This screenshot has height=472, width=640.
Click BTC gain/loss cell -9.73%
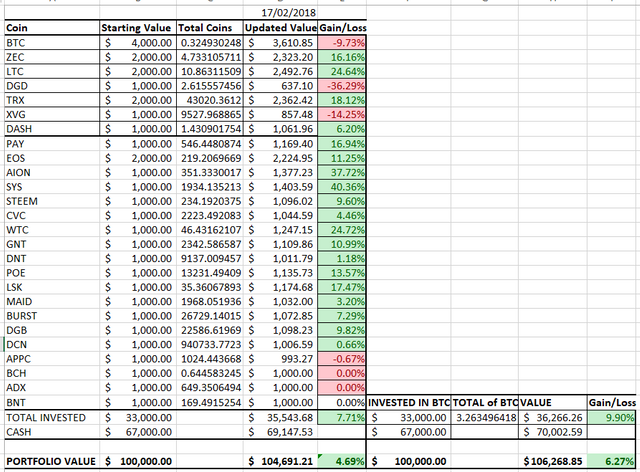(x=342, y=43)
